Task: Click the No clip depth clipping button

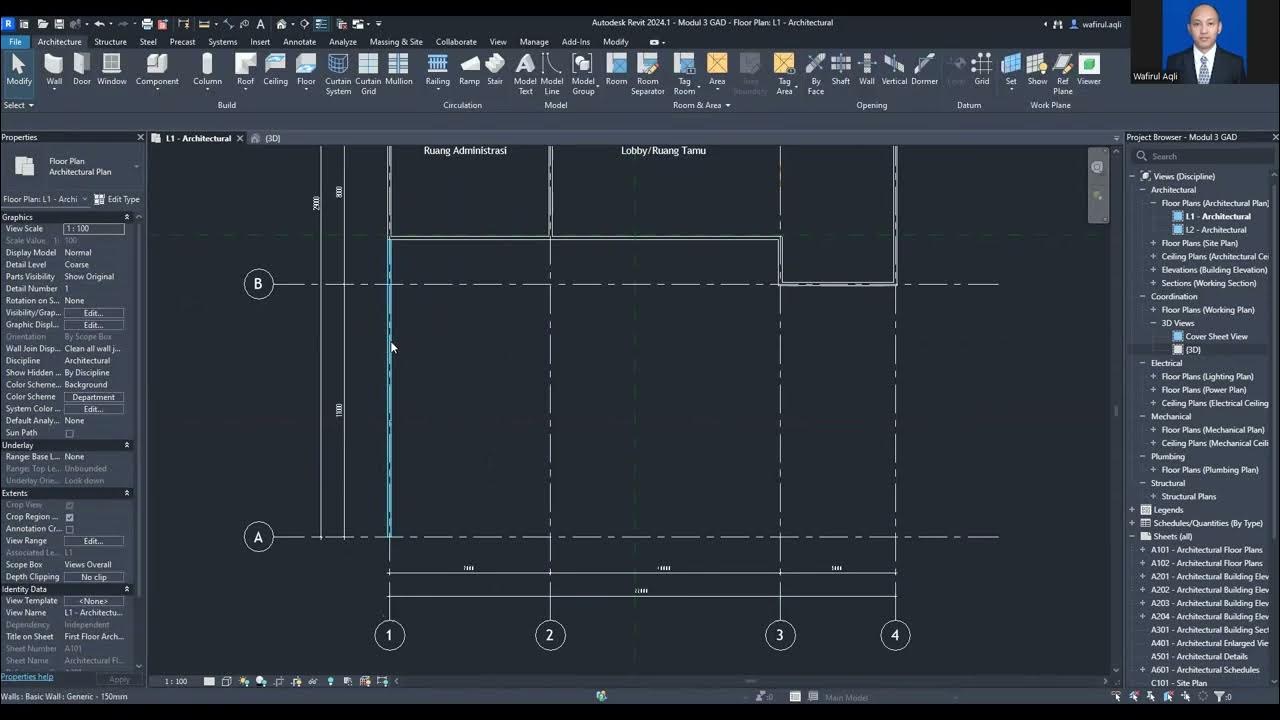Action: tap(94, 577)
